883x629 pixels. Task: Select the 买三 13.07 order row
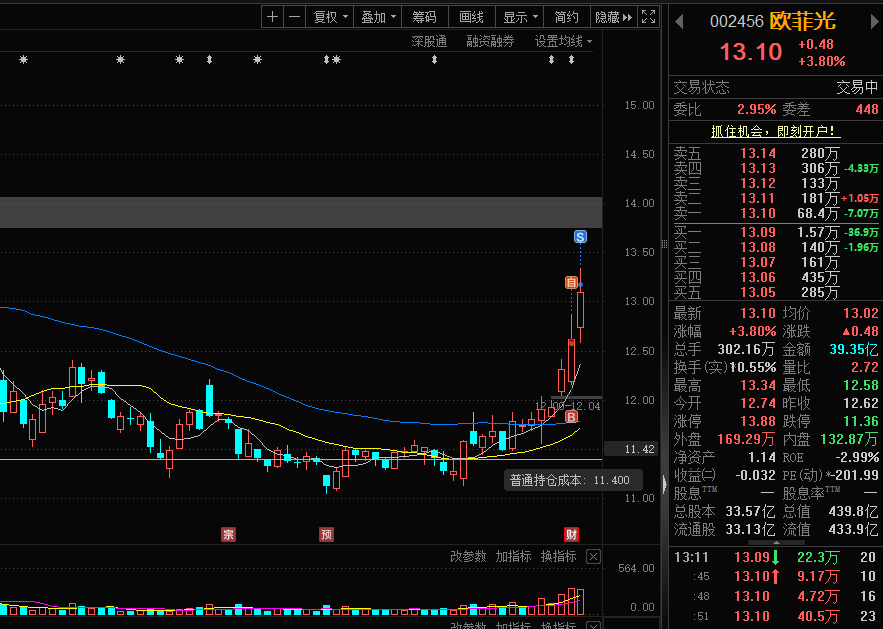775,262
